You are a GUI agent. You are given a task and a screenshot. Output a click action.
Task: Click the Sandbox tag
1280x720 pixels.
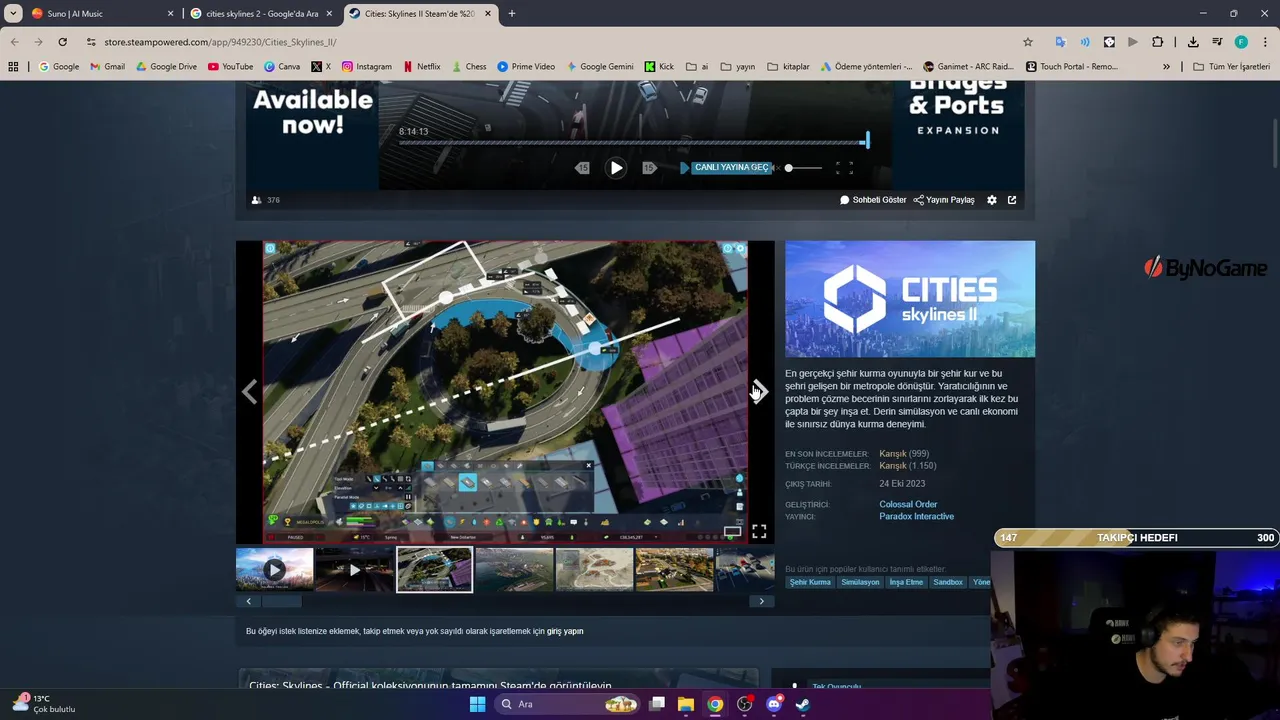tap(948, 582)
